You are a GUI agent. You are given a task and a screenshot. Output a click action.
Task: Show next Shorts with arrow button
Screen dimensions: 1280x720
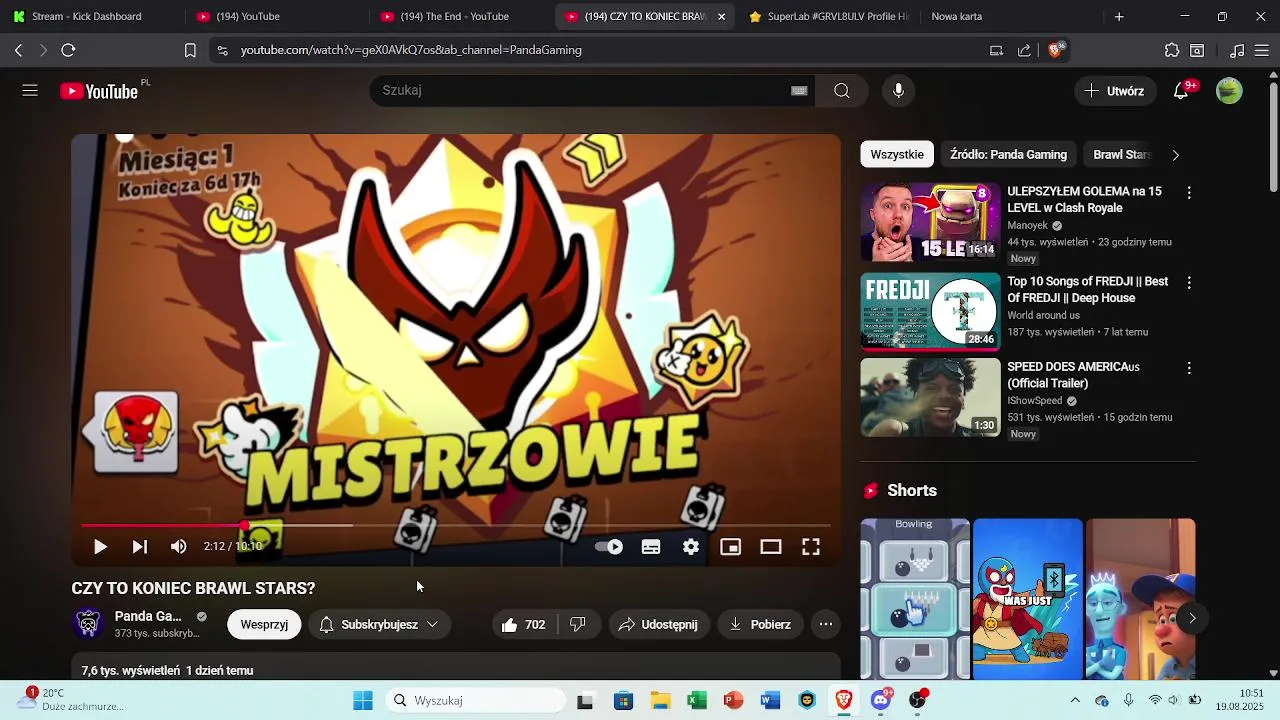pos(1192,618)
